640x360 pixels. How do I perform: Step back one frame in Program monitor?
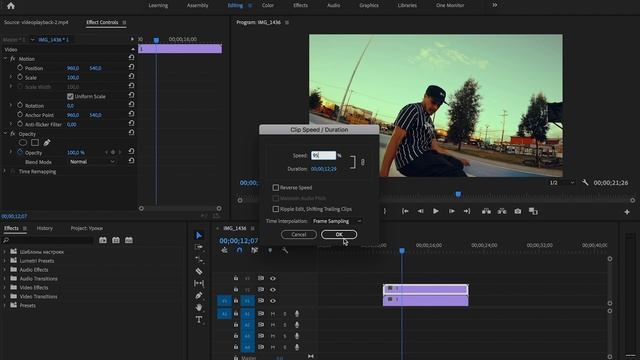(420, 211)
